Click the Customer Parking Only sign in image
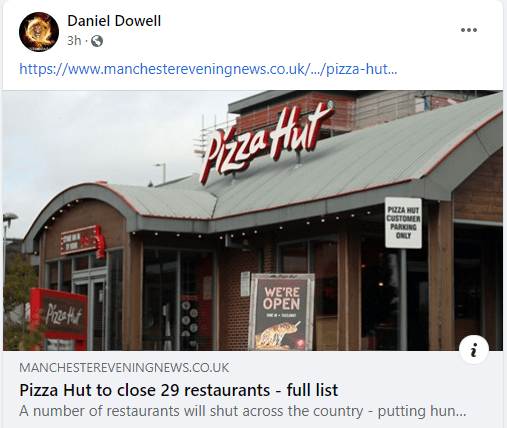The height and width of the screenshot is (428, 507). pyautogui.click(x=403, y=222)
